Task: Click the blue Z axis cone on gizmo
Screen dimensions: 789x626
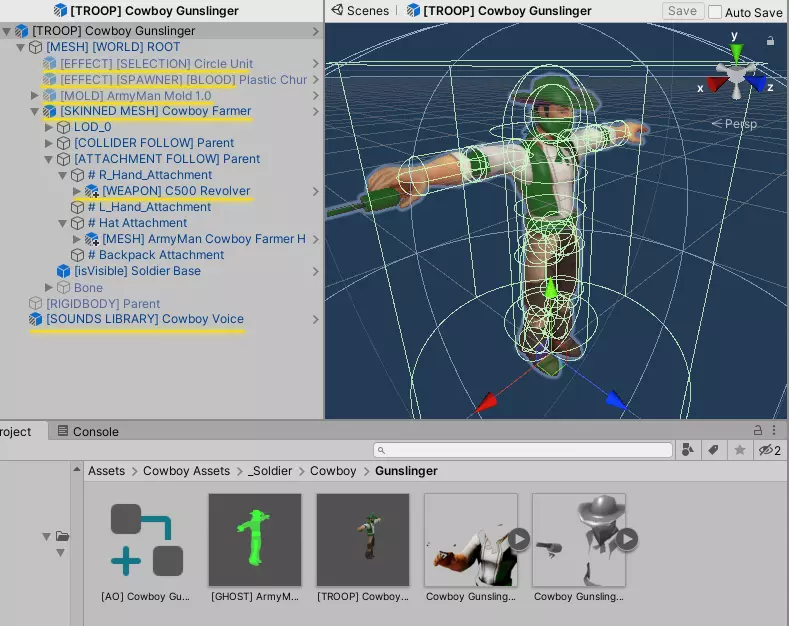Action: click(756, 83)
